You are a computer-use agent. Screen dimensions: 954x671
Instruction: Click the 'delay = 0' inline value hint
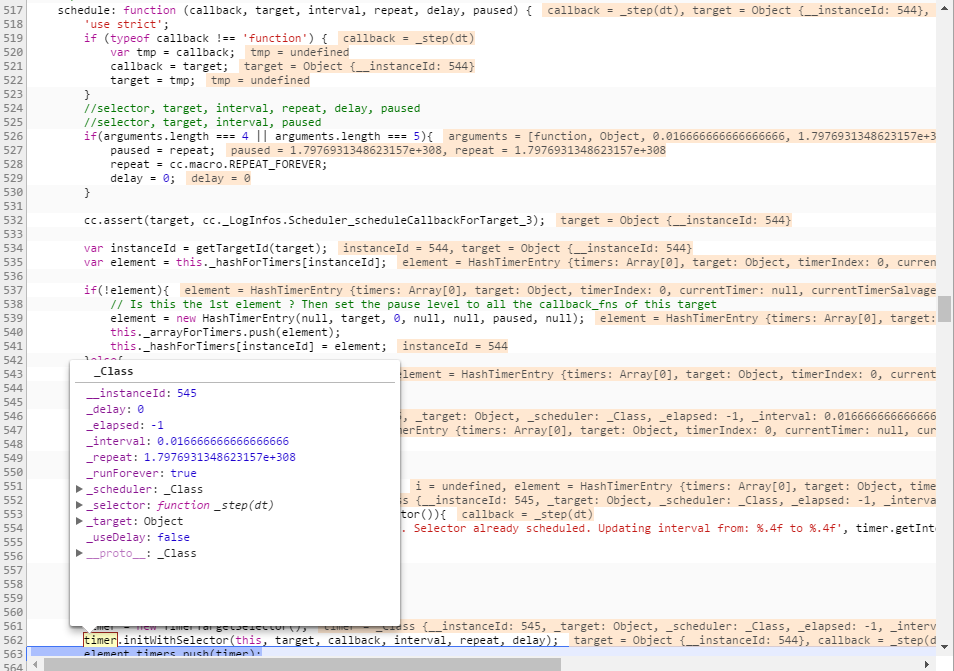221,178
